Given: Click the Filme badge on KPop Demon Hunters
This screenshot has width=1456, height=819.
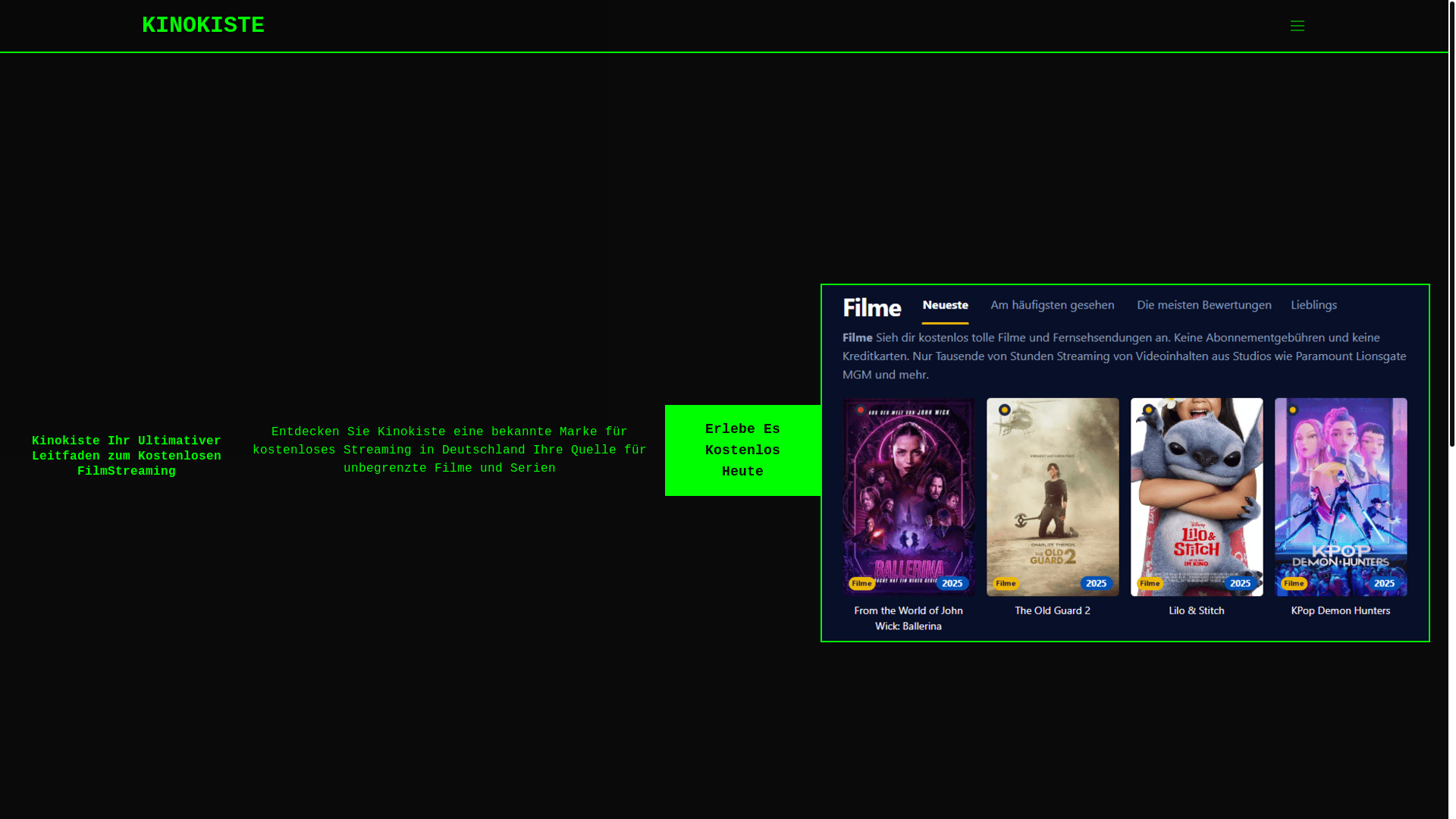Looking at the screenshot, I should (1294, 583).
